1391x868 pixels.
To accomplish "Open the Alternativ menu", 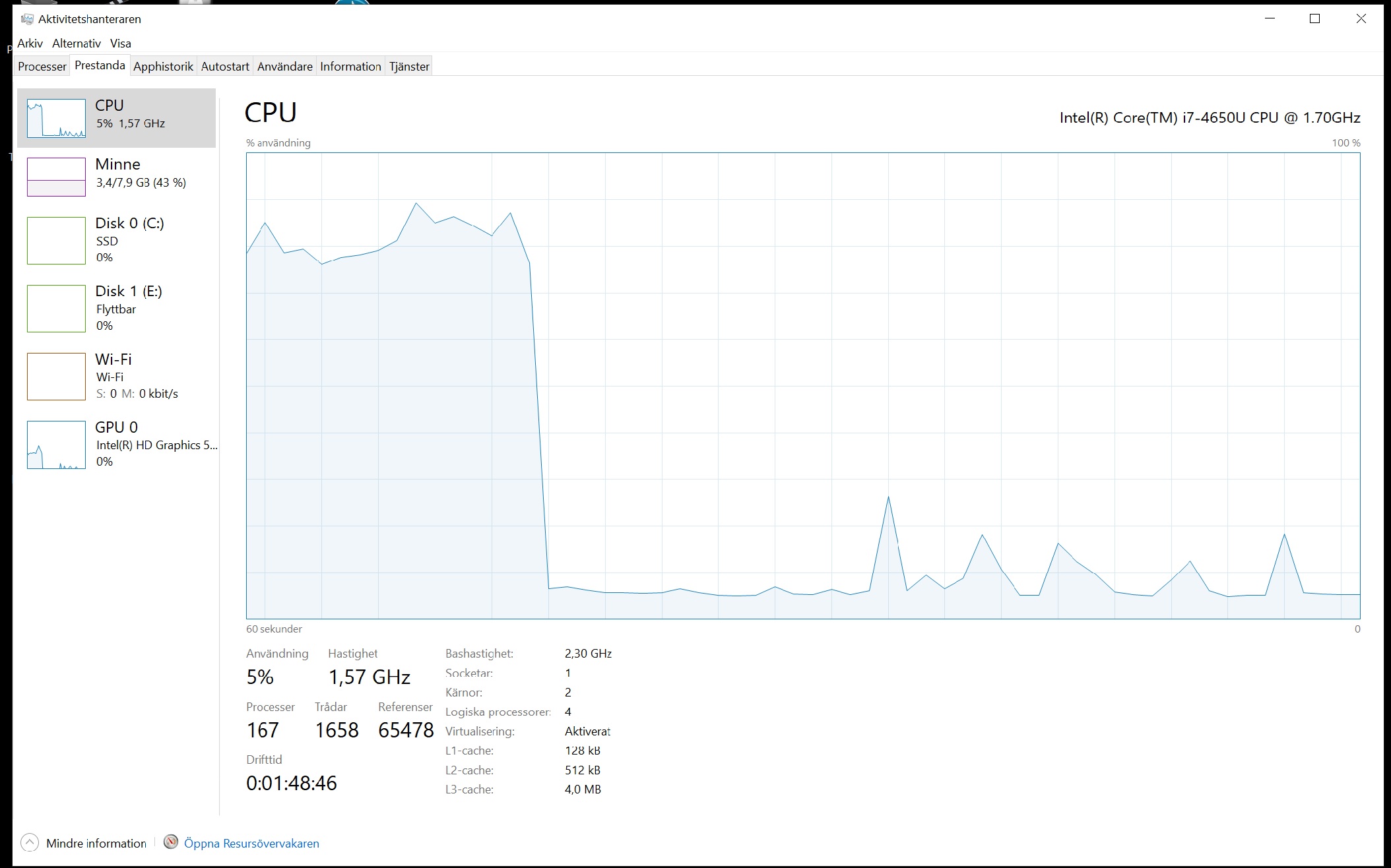I will pos(77,44).
